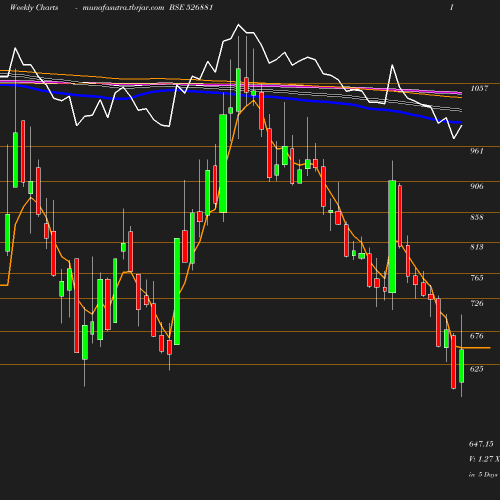Click the 'BSE 526881' symbol label
Image resolution: width=500 pixels, height=500 pixels.
click(x=191, y=7)
